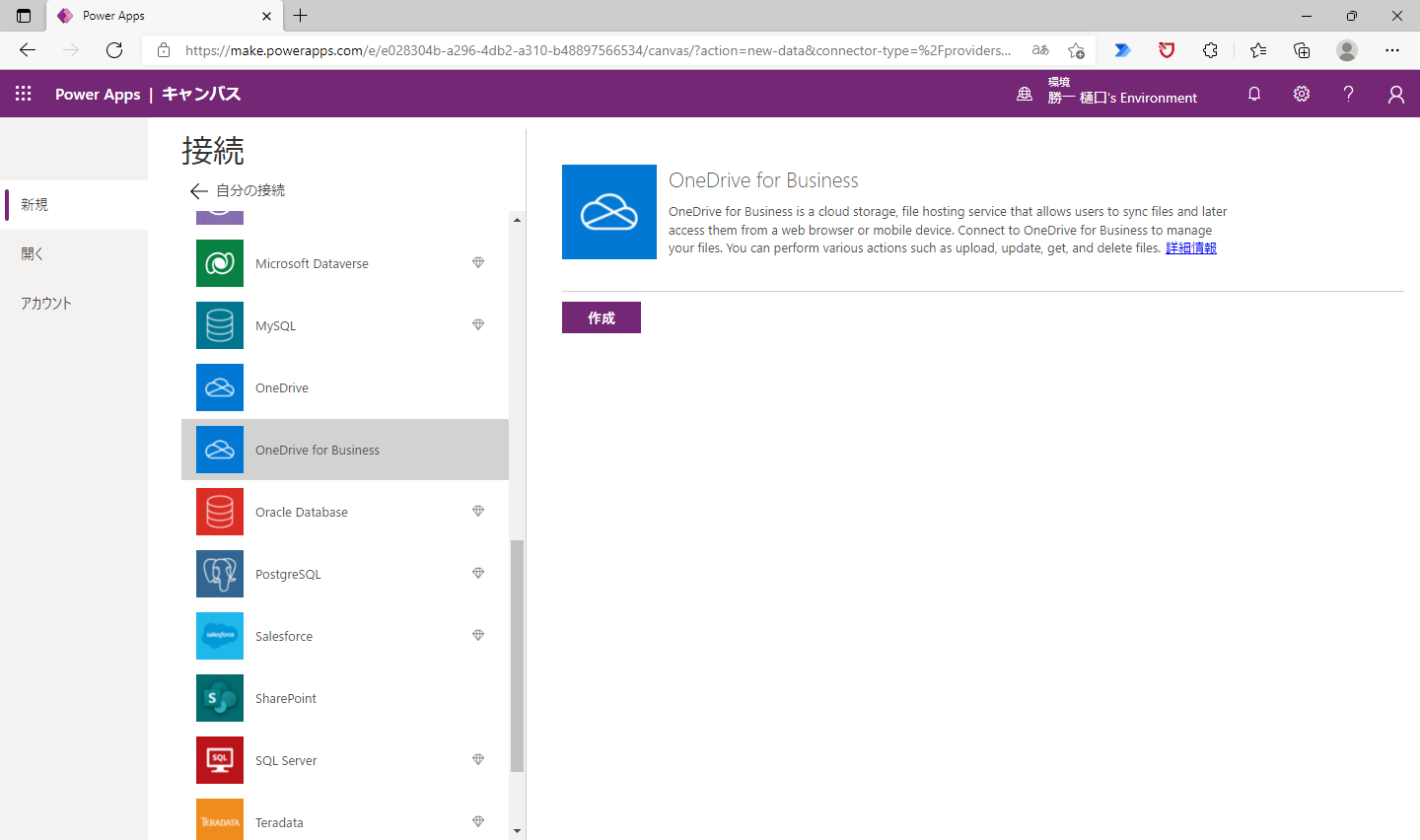Click the browser address bar URL

(598, 50)
